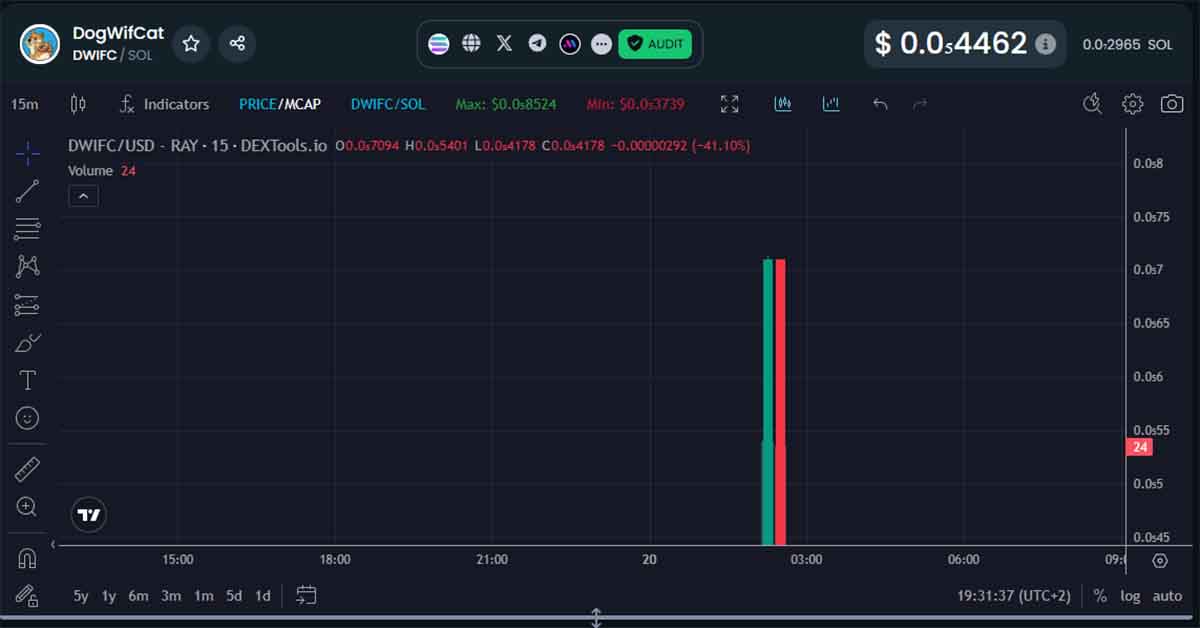Viewport: 1200px width, 628px height.
Task: Select the trend line drawing tool
Action: pyautogui.click(x=27, y=191)
